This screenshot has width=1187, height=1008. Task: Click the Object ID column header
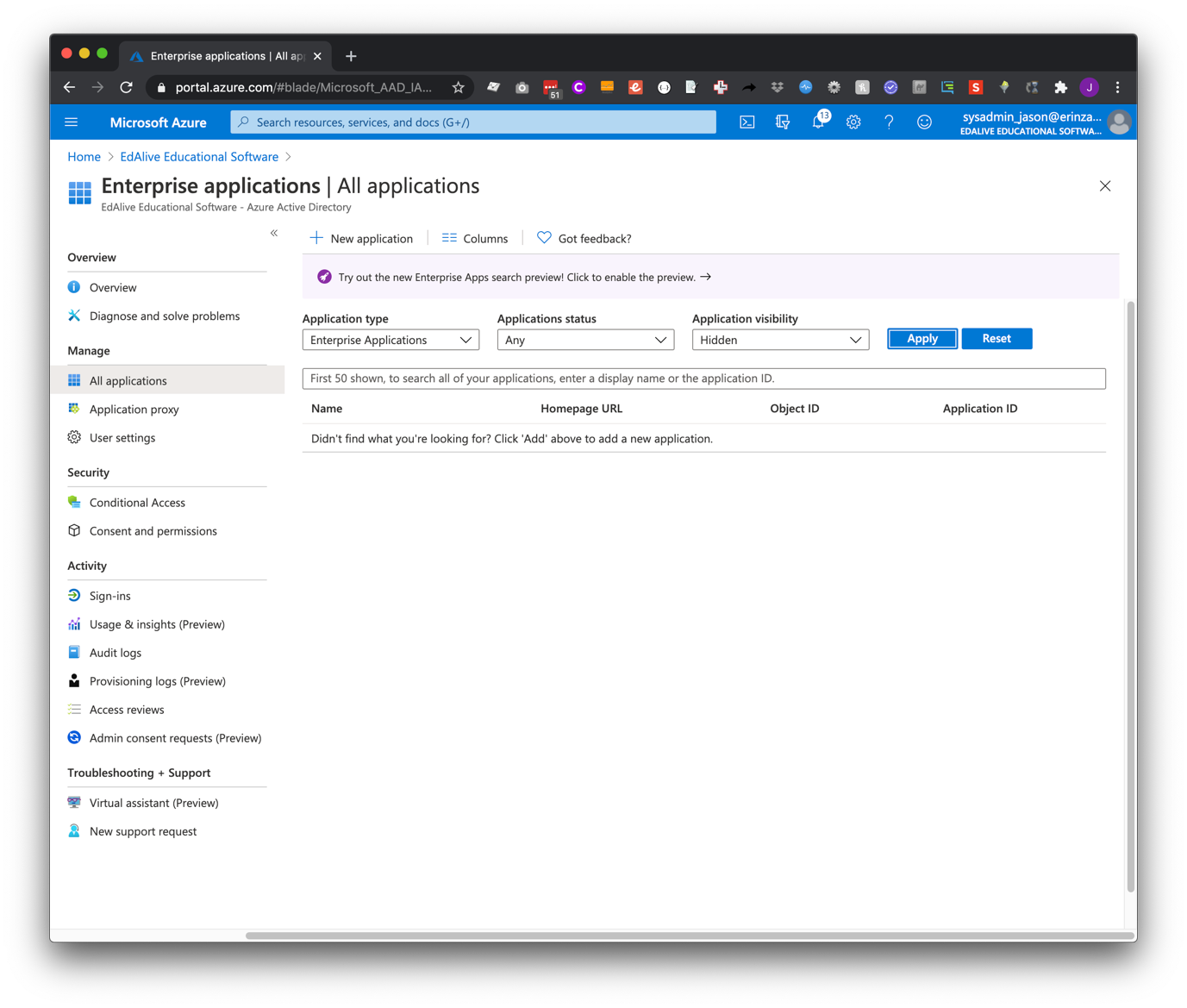pyautogui.click(x=795, y=408)
